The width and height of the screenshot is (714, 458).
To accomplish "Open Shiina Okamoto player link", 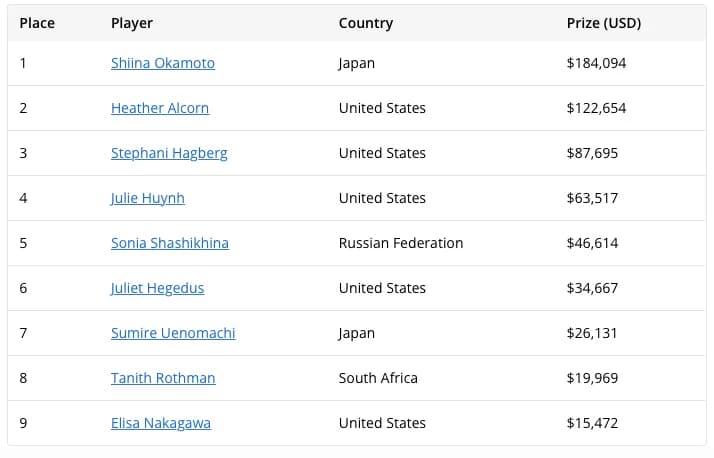I will click(x=163, y=63).
